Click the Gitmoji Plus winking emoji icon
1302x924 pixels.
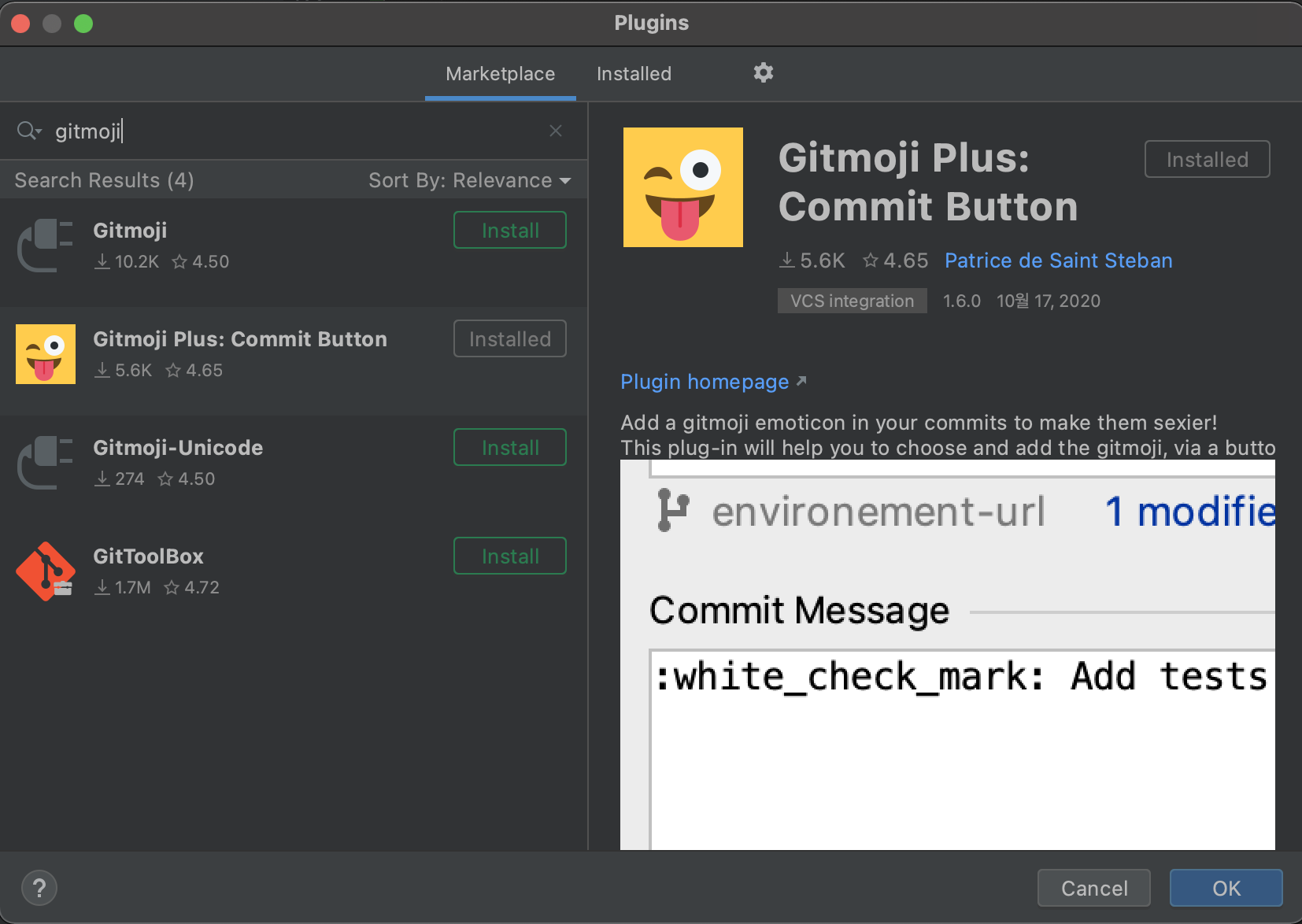(x=46, y=354)
